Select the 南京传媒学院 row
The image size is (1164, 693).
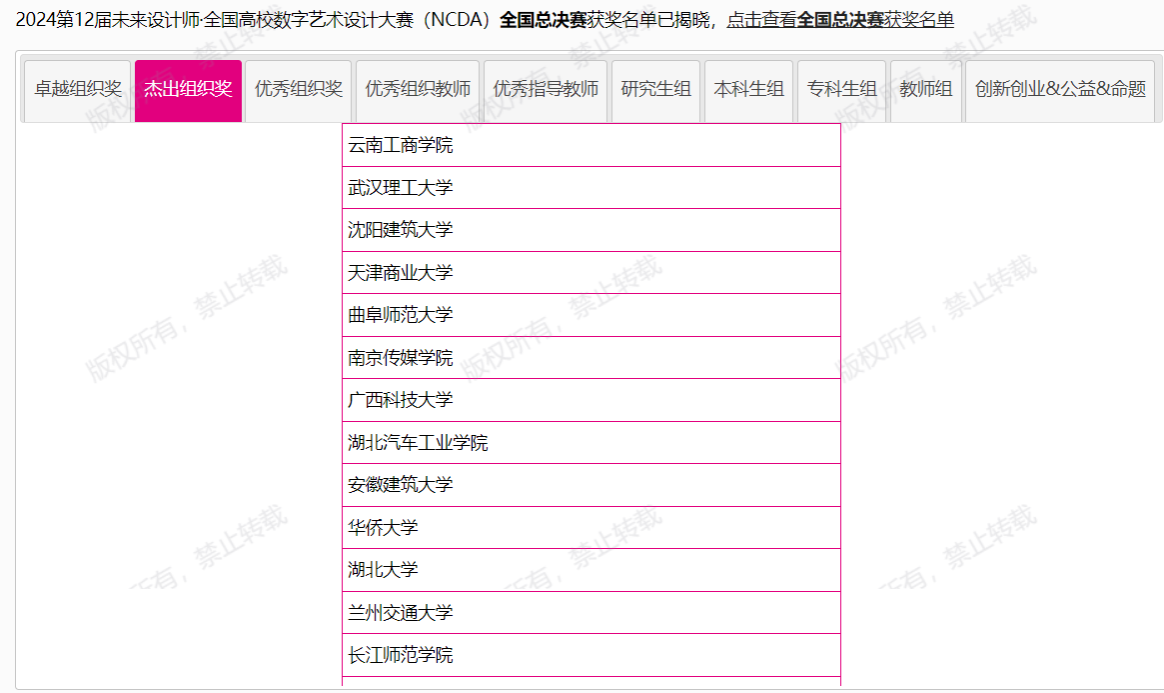coord(400,358)
